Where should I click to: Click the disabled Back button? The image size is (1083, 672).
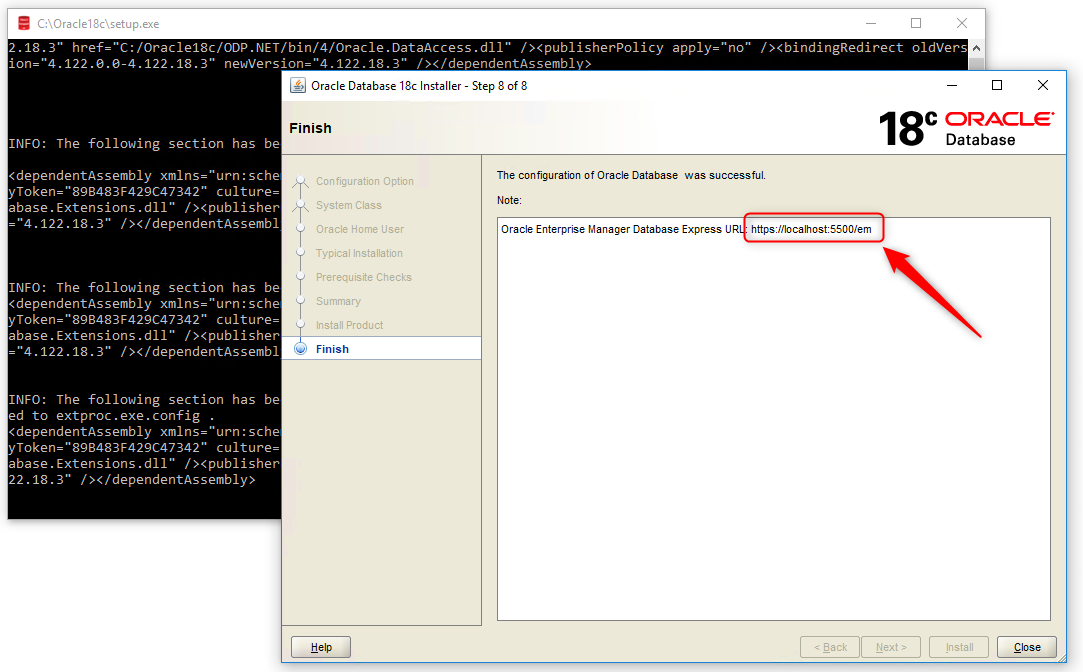(x=830, y=647)
